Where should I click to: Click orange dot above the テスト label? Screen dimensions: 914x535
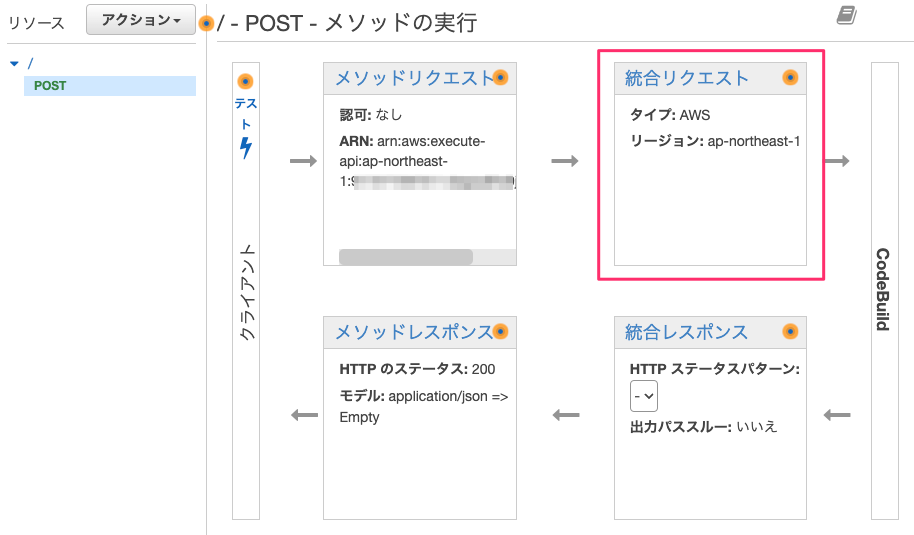click(245, 81)
